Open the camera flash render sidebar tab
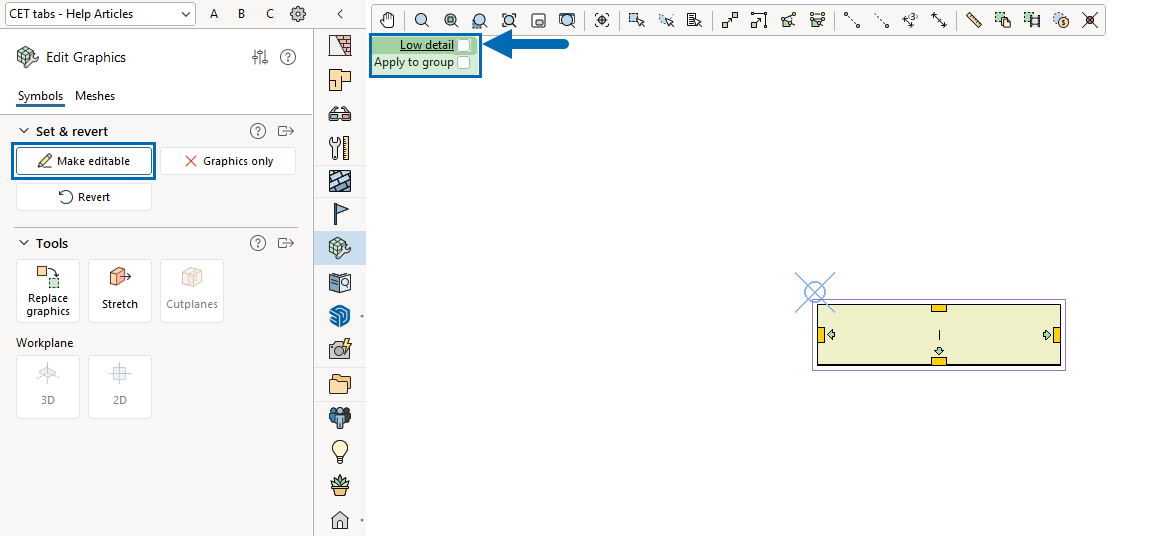The image size is (1161, 536). click(x=339, y=349)
